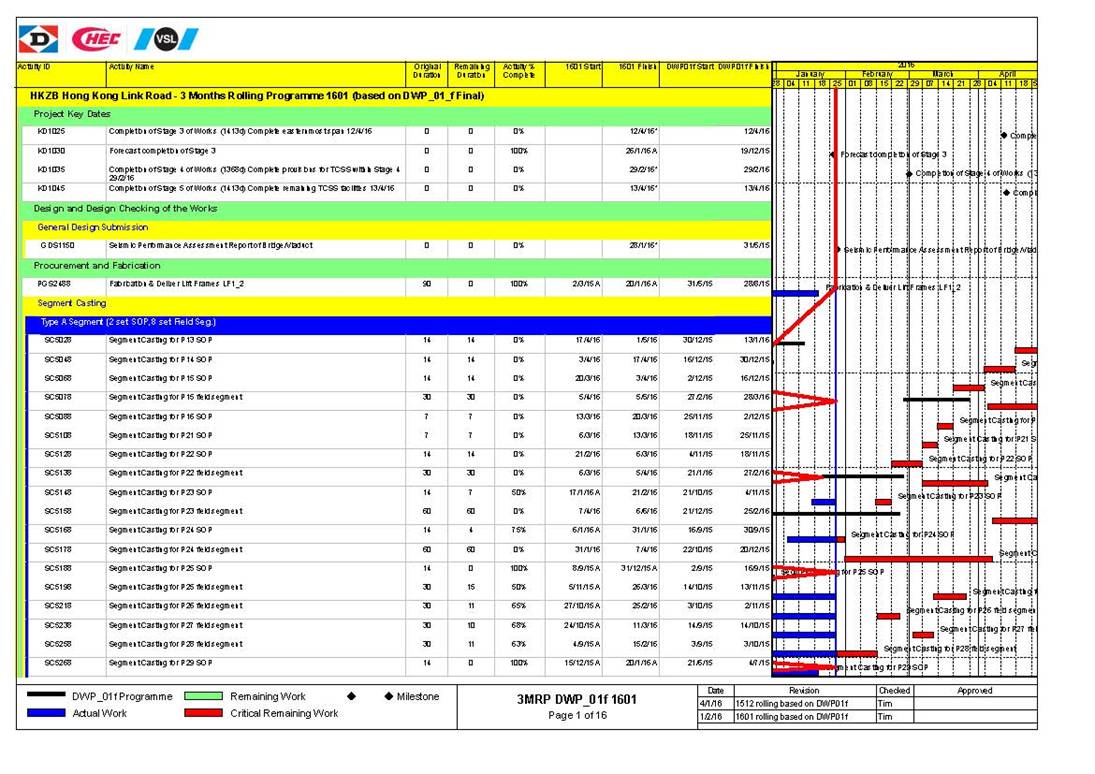Click the 3MRP DWP_01f 1601 footer title
The image size is (1095, 774).
577,699
